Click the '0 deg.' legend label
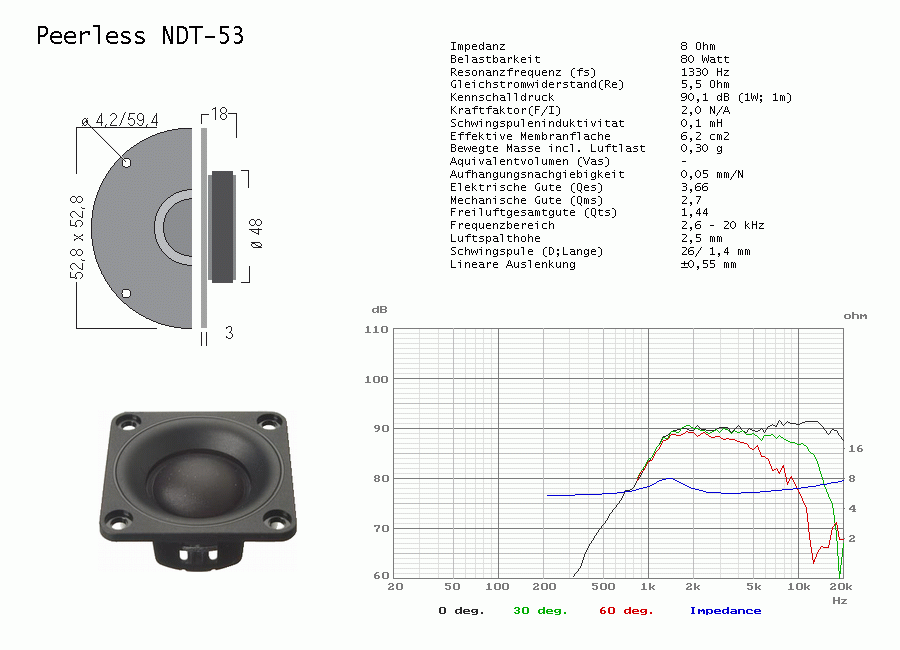Image resolution: width=900 pixels, height=650 pixels. (461, 610)
